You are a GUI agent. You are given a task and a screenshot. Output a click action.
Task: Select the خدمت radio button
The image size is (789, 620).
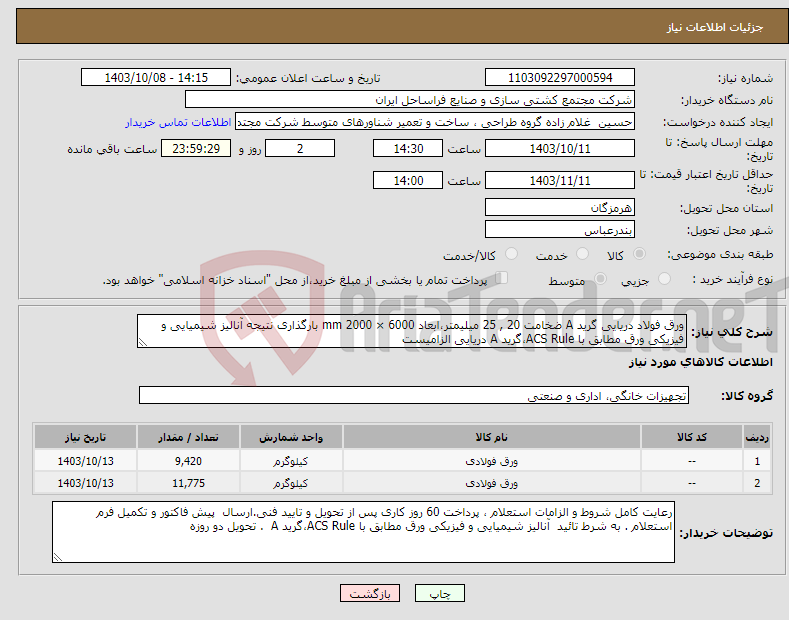[x=582, y=254]
